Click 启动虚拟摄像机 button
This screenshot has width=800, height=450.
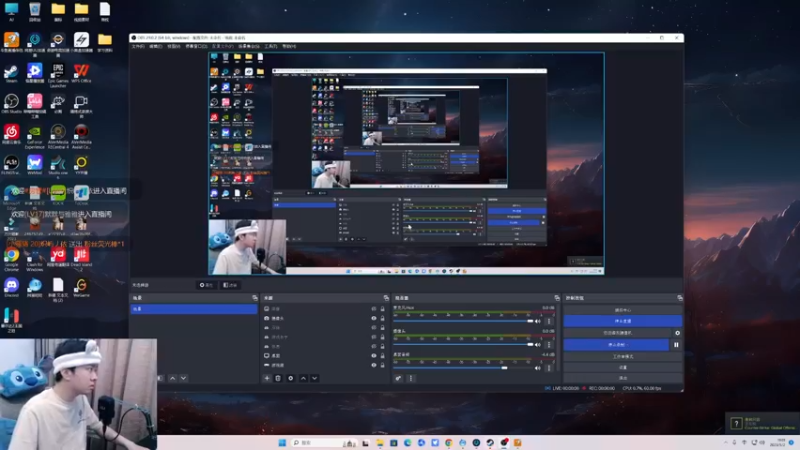click(618, 333)
